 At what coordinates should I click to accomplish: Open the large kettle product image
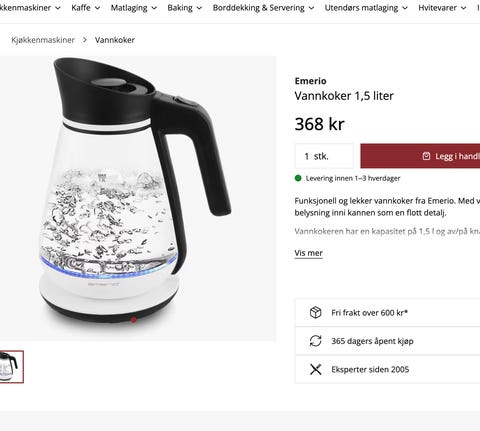[138, 198]
